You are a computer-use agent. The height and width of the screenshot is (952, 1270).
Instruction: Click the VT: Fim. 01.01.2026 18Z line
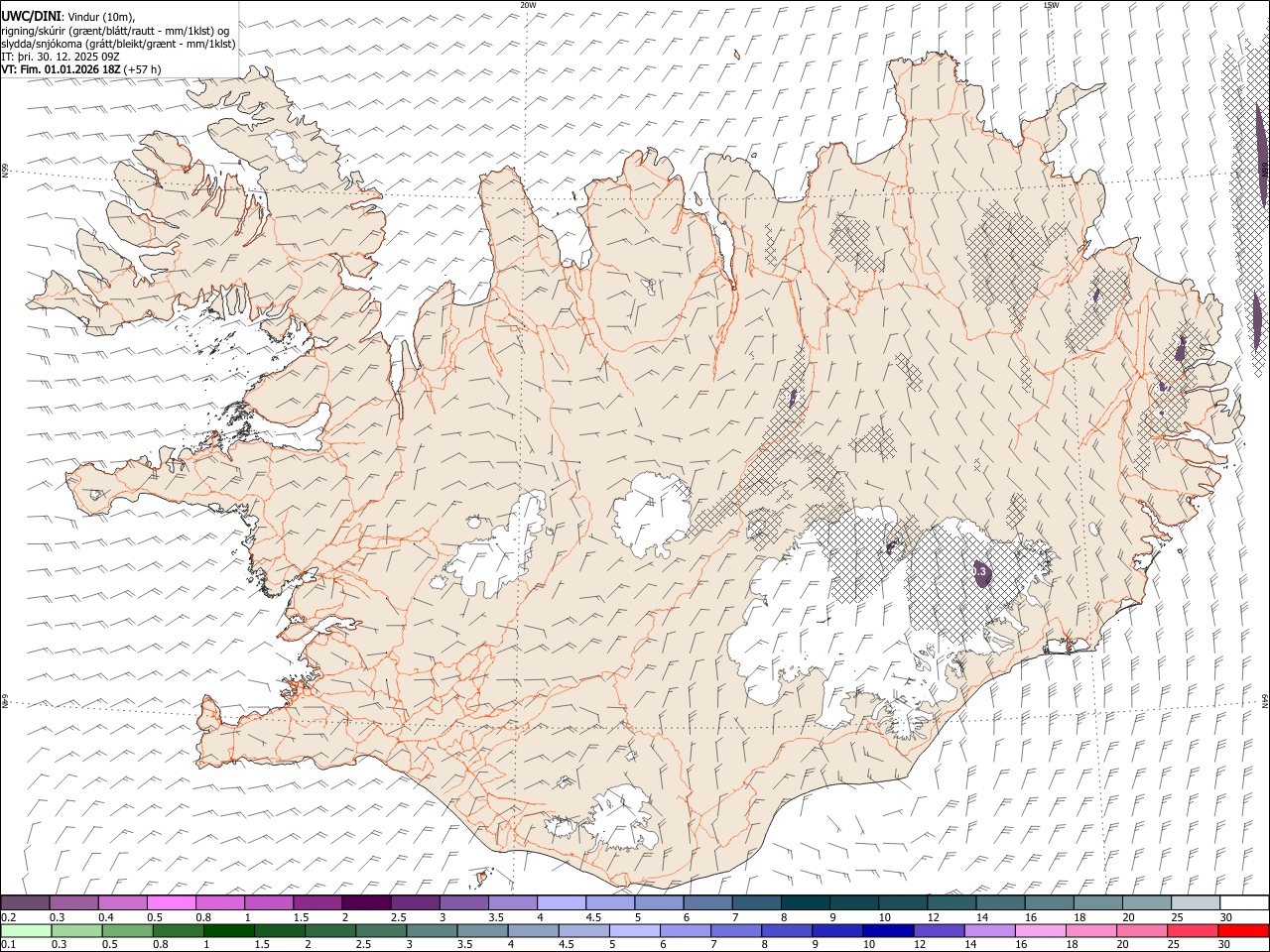pyautogui.click(x=80, y=69)
